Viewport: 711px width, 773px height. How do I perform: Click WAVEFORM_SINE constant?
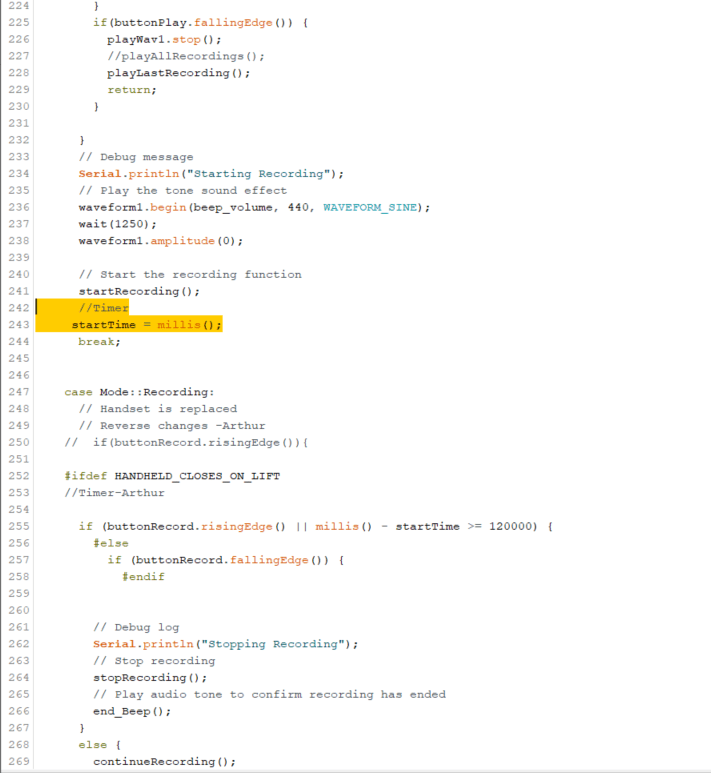coord(370,207)
